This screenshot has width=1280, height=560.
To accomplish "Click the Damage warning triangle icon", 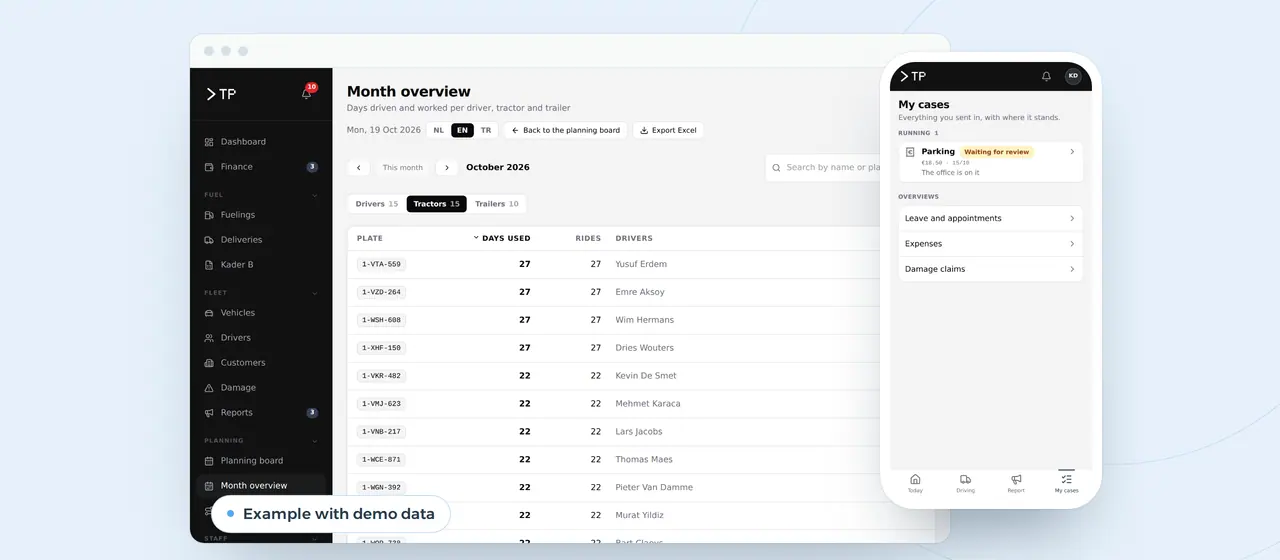I will pyautogui.click(x=209, y=388).
